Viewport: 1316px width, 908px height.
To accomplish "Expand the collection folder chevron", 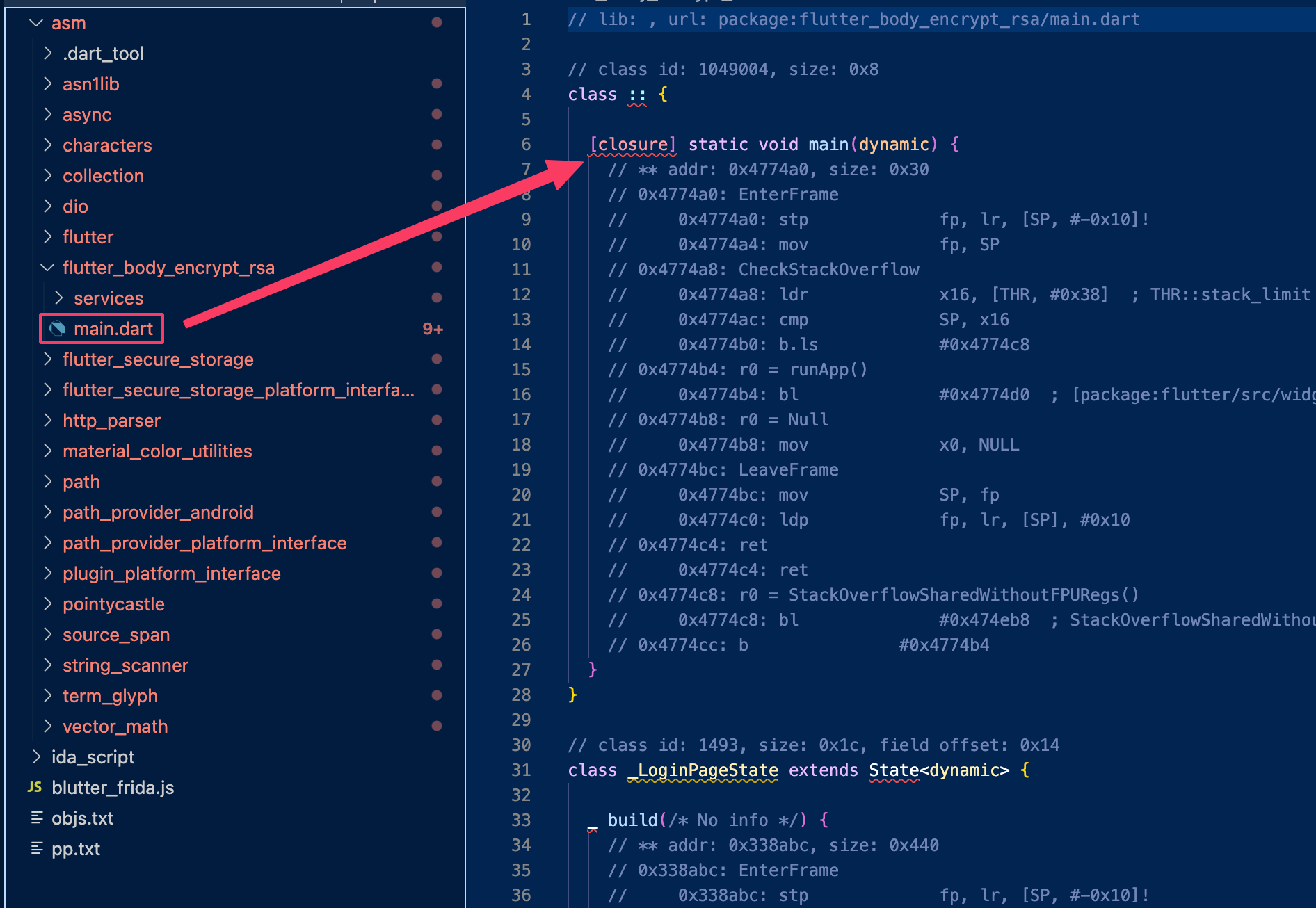I will click(x=47, y=176).
